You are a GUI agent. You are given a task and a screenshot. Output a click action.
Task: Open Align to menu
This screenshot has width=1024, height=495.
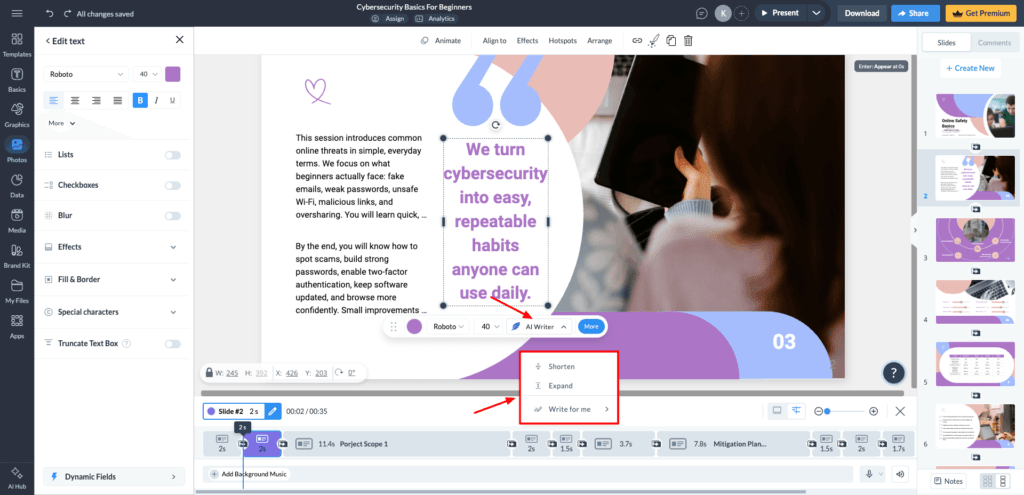(x=494, y=40)
